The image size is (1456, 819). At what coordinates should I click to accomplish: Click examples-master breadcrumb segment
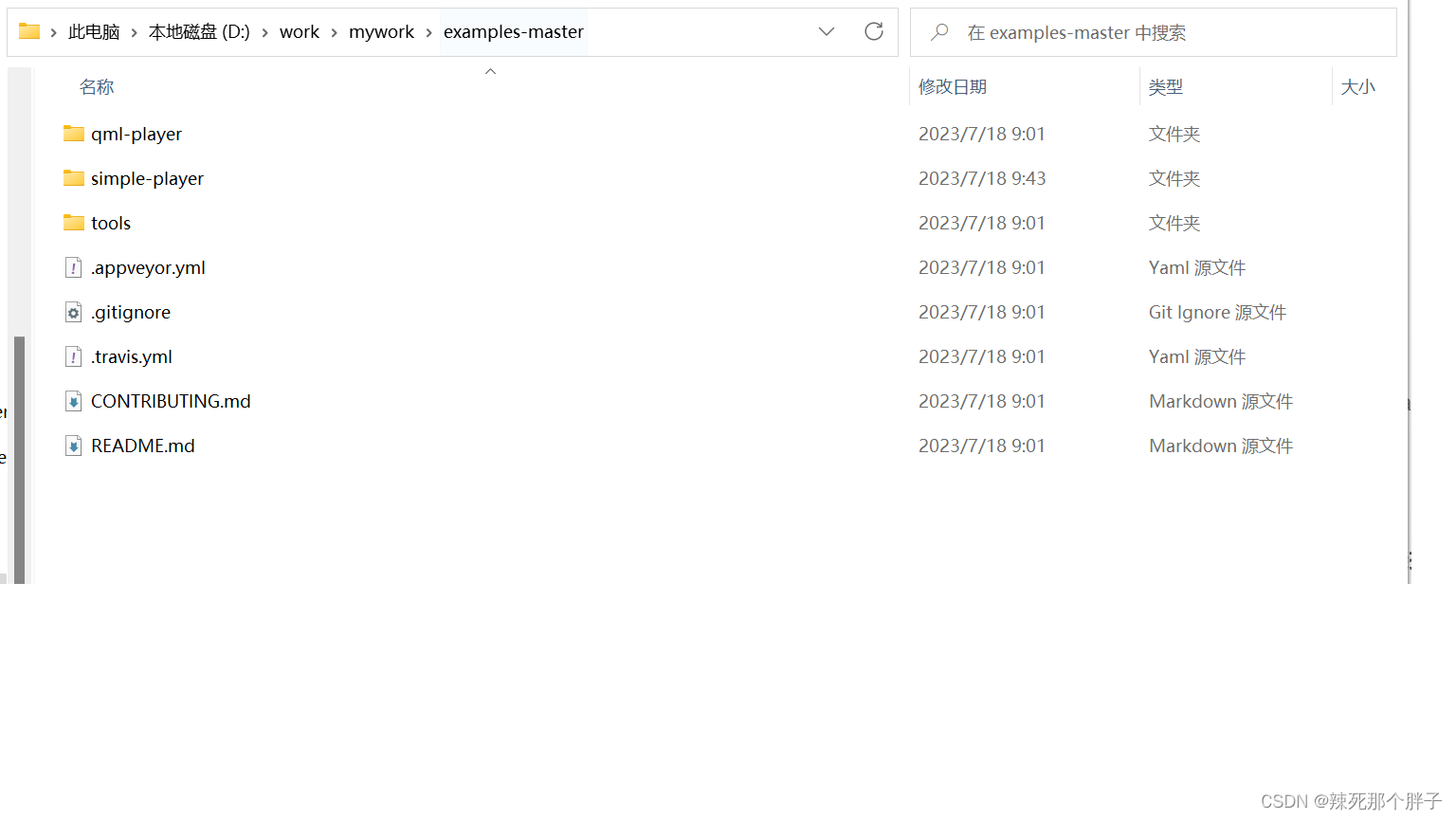pyautogui.click(x=514, y=32)
